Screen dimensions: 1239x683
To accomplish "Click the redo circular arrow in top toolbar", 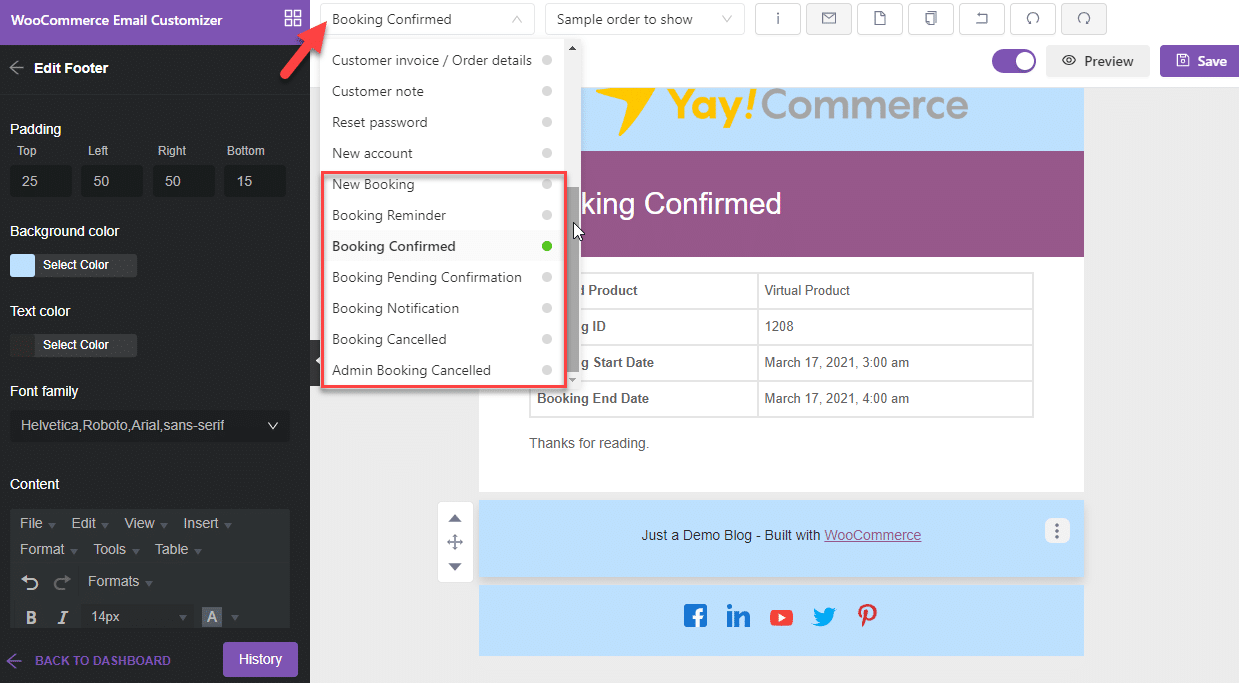I will tap(1084, 19).
